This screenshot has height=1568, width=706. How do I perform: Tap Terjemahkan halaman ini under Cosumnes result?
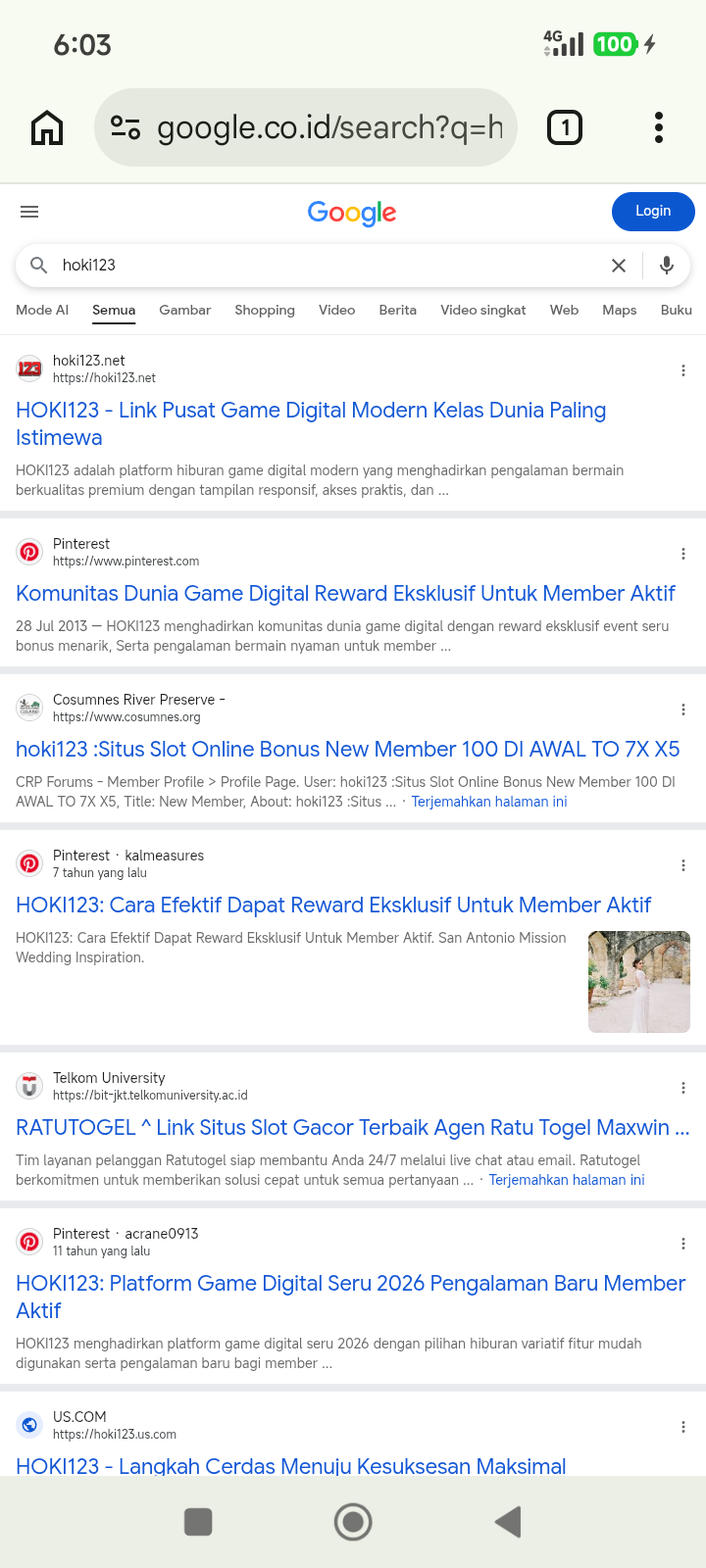coord(489,802)
